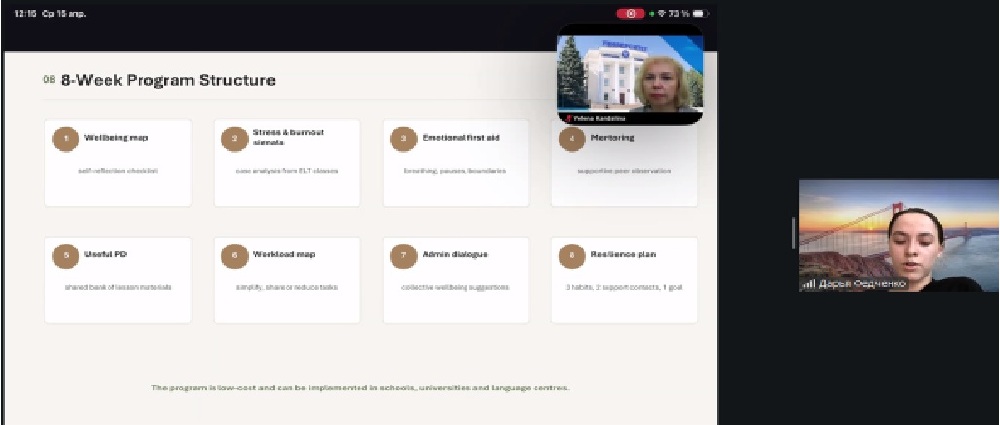Click the number 1 circle on Wellbeing map
This screenshot has height=425, width=1000.
point(66,138)
